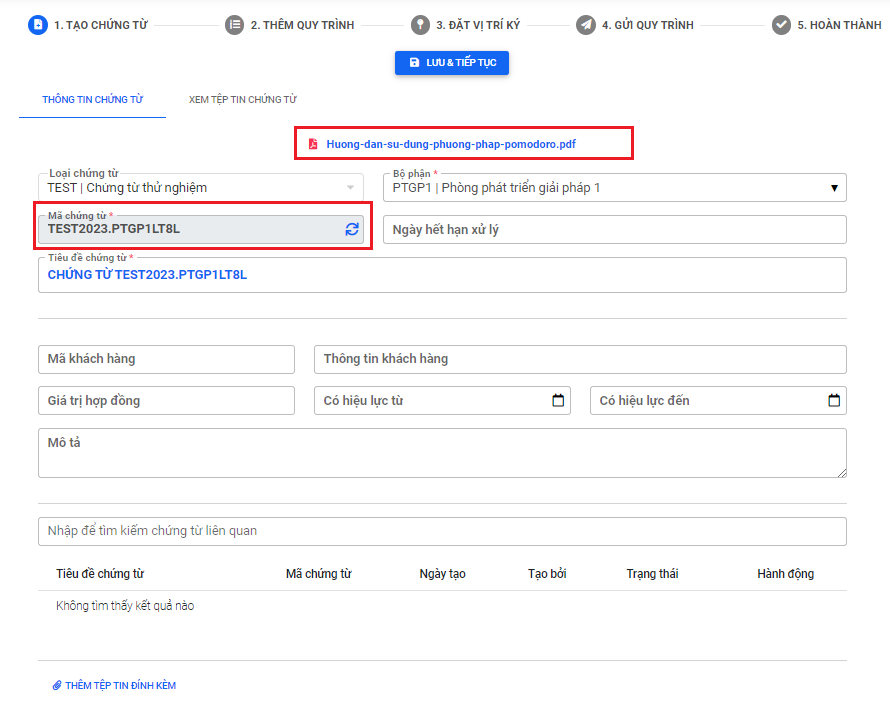This screenshot has width=890, height=708.
Task: Click related document search box
Action: (x=442, y=531)
